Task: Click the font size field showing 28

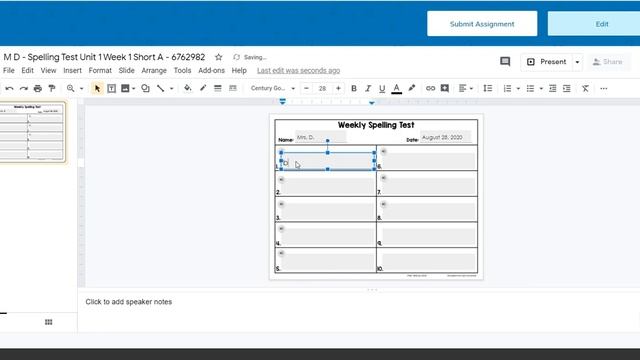Action: click(x=322, y=89)
